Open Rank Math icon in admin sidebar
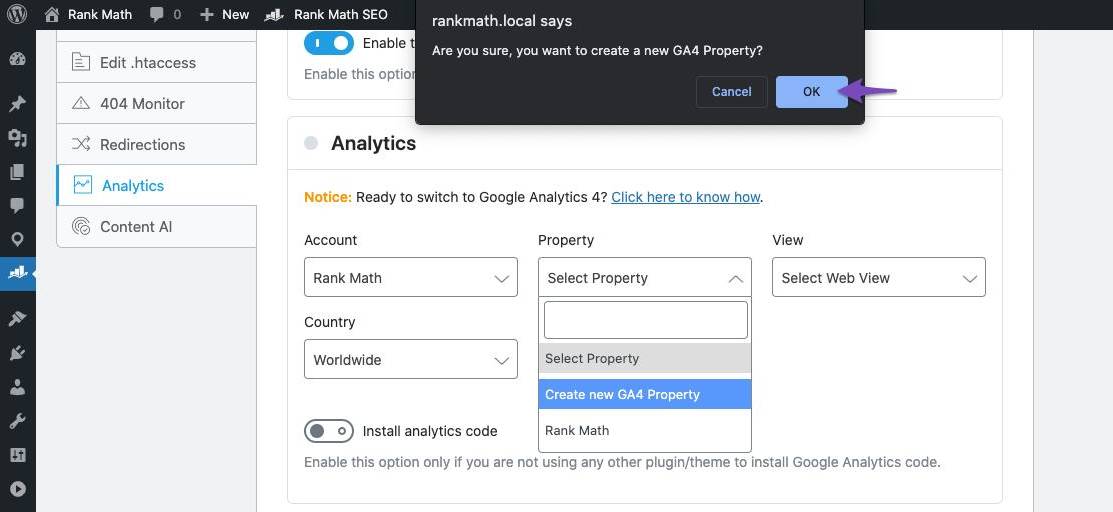1113x512 pixels. pyautogui.click(x=17, y=272)
